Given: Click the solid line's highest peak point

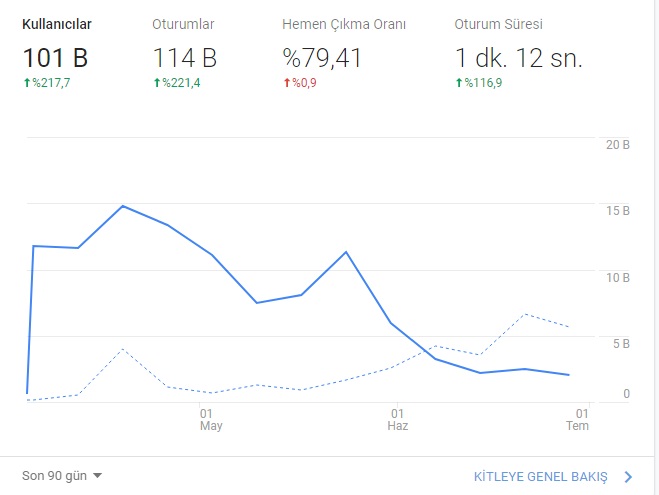Looking at the screenshot, I should [122, 206].
